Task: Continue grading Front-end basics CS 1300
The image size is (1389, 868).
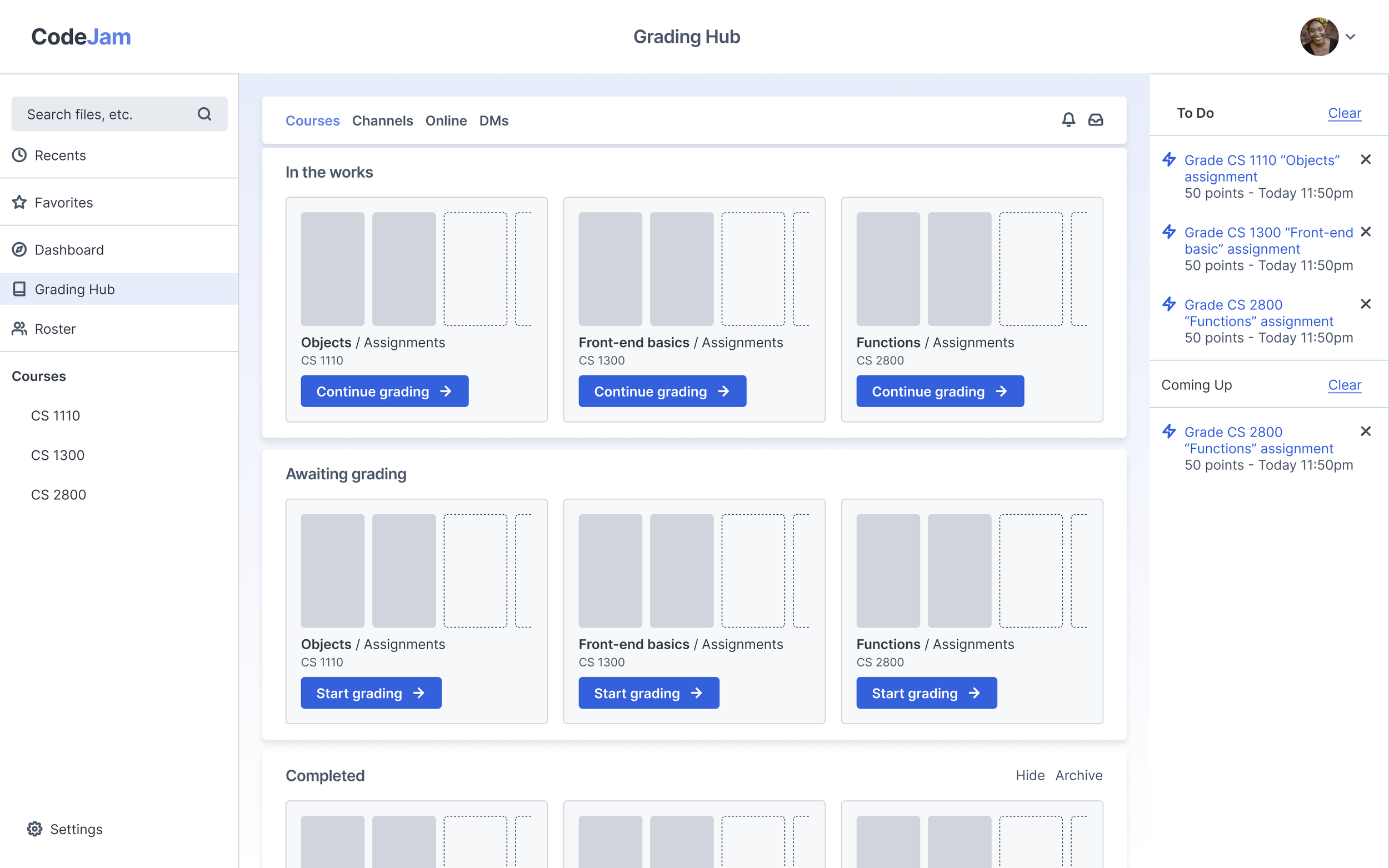Action: coord(663,392)
